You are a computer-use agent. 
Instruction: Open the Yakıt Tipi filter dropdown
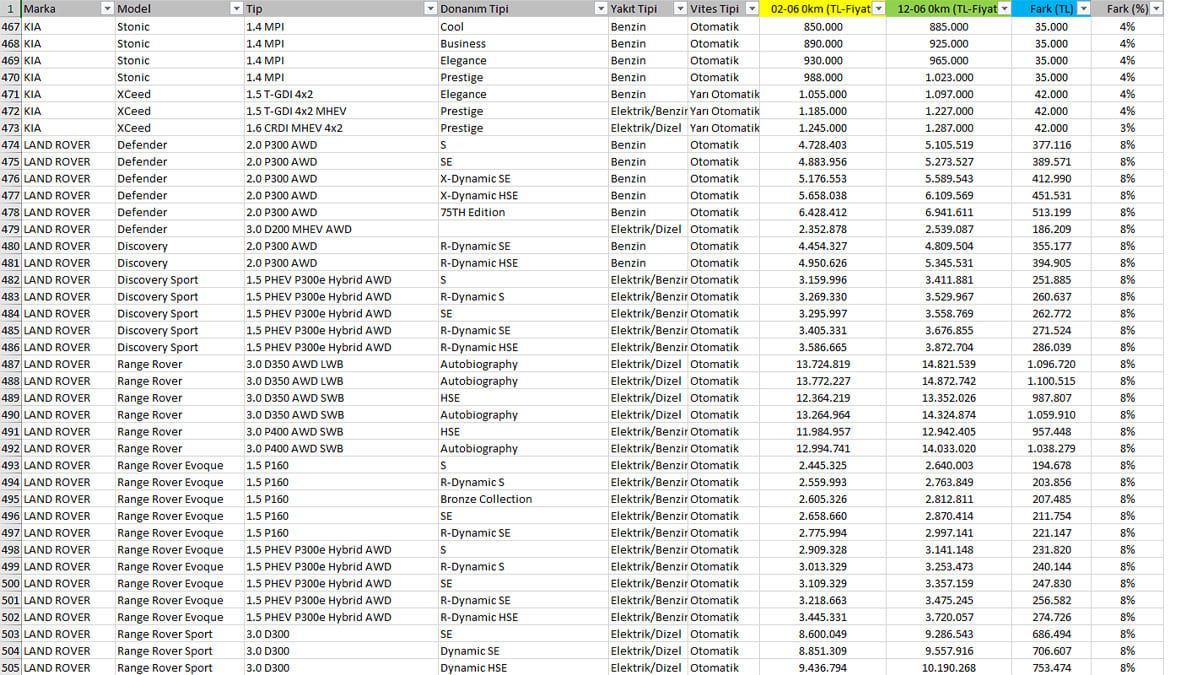tap(680, 8)
